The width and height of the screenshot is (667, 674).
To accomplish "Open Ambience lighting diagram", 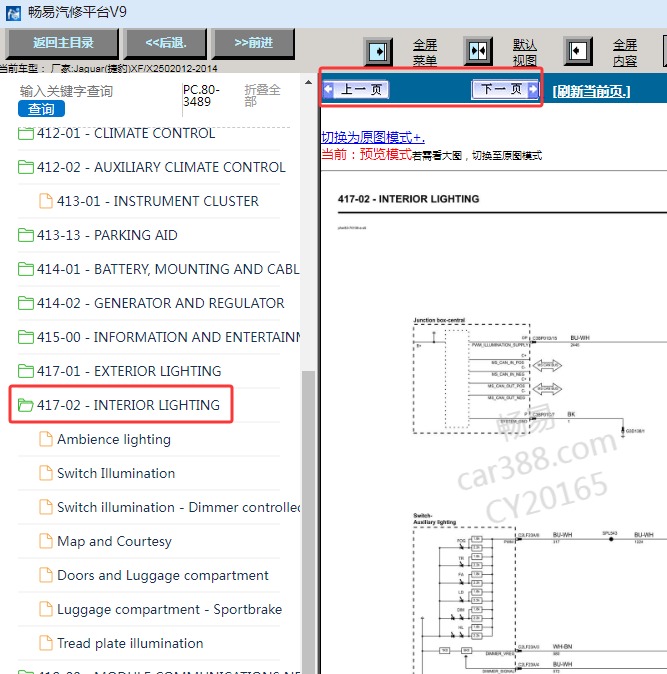I will click(x=114, y=439).
